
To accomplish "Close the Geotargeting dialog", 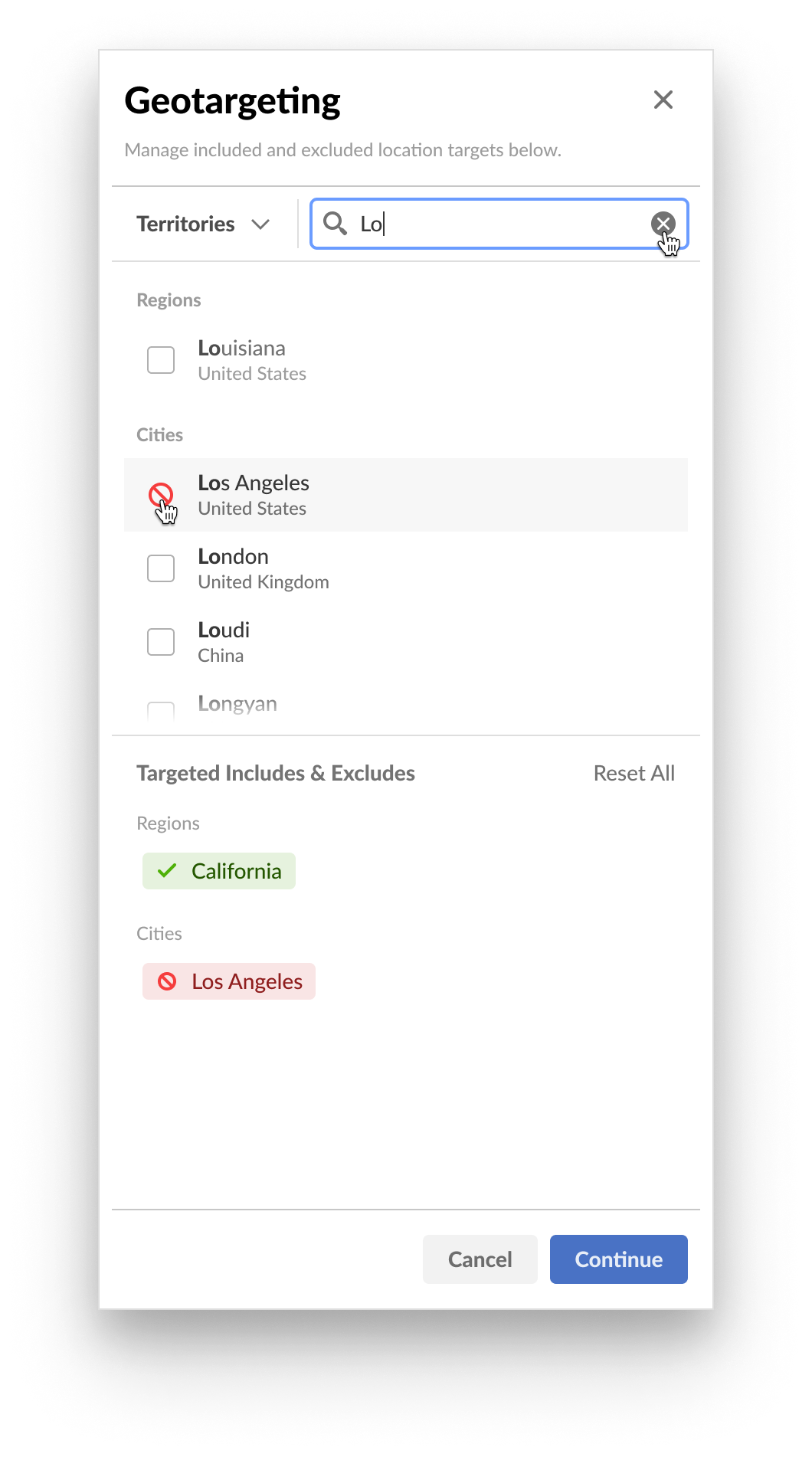I will coord(663,100).
